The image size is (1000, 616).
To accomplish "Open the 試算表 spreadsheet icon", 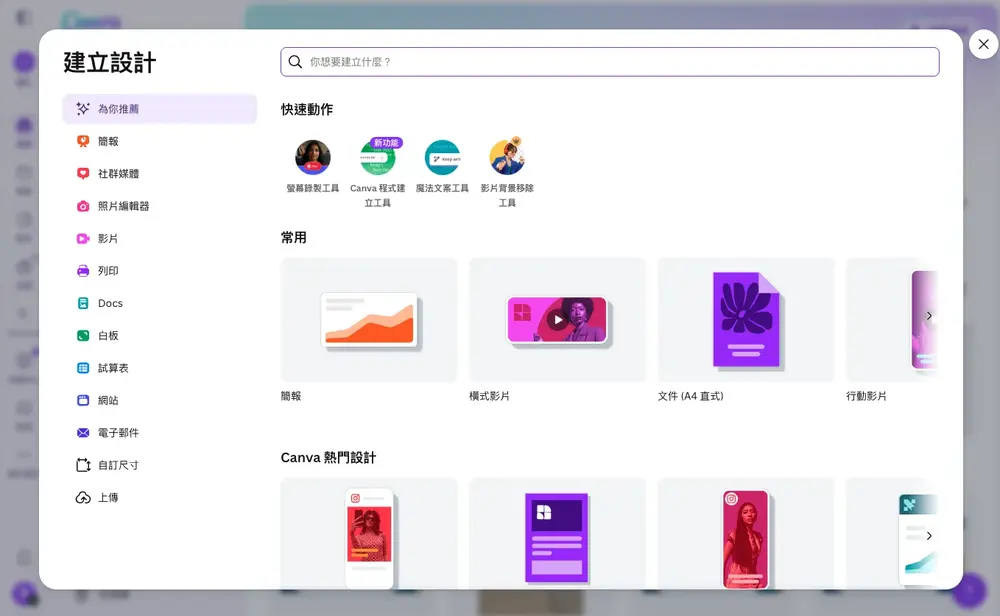I will point(83,368).
